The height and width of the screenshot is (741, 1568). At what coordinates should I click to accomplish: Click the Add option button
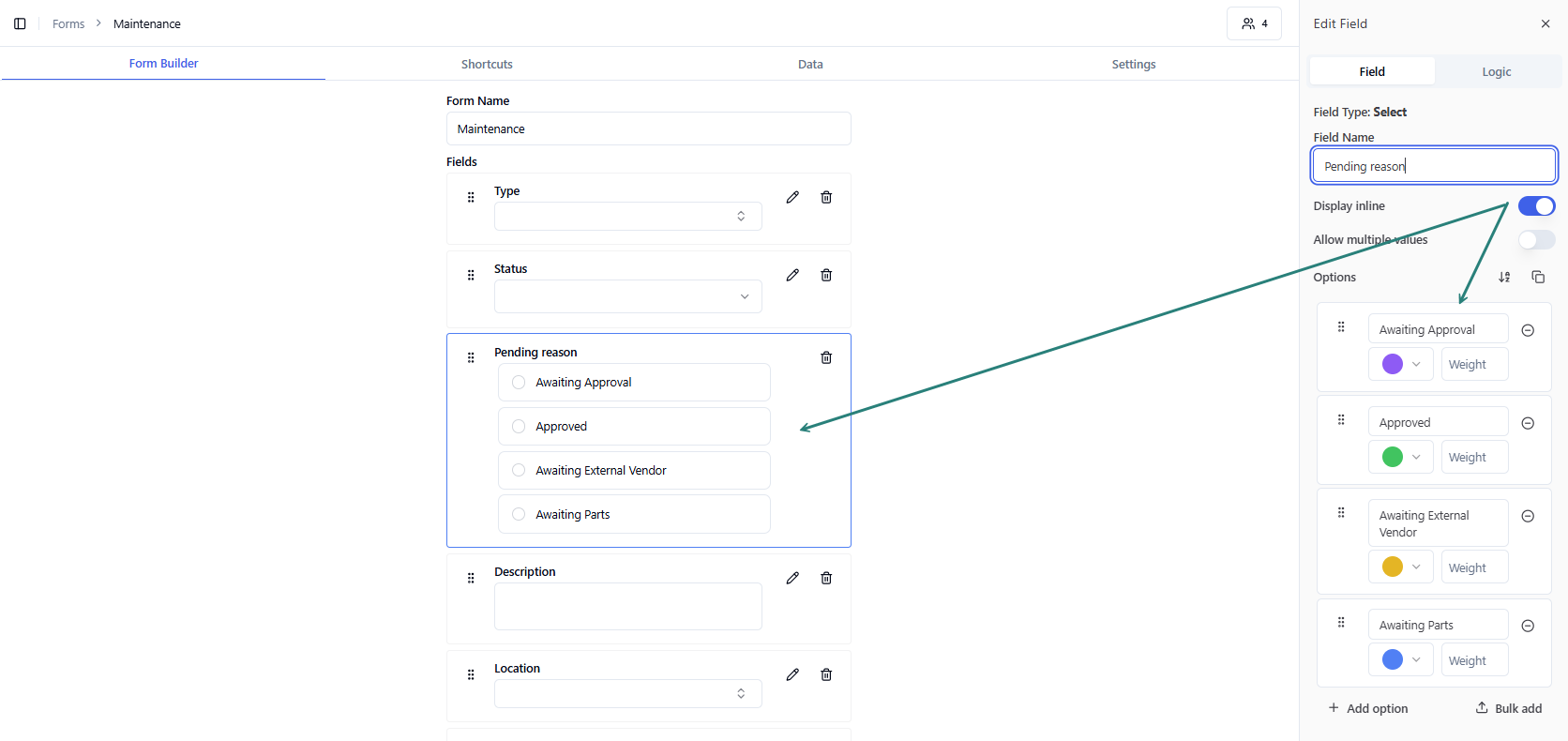(x=1368, y=708)
